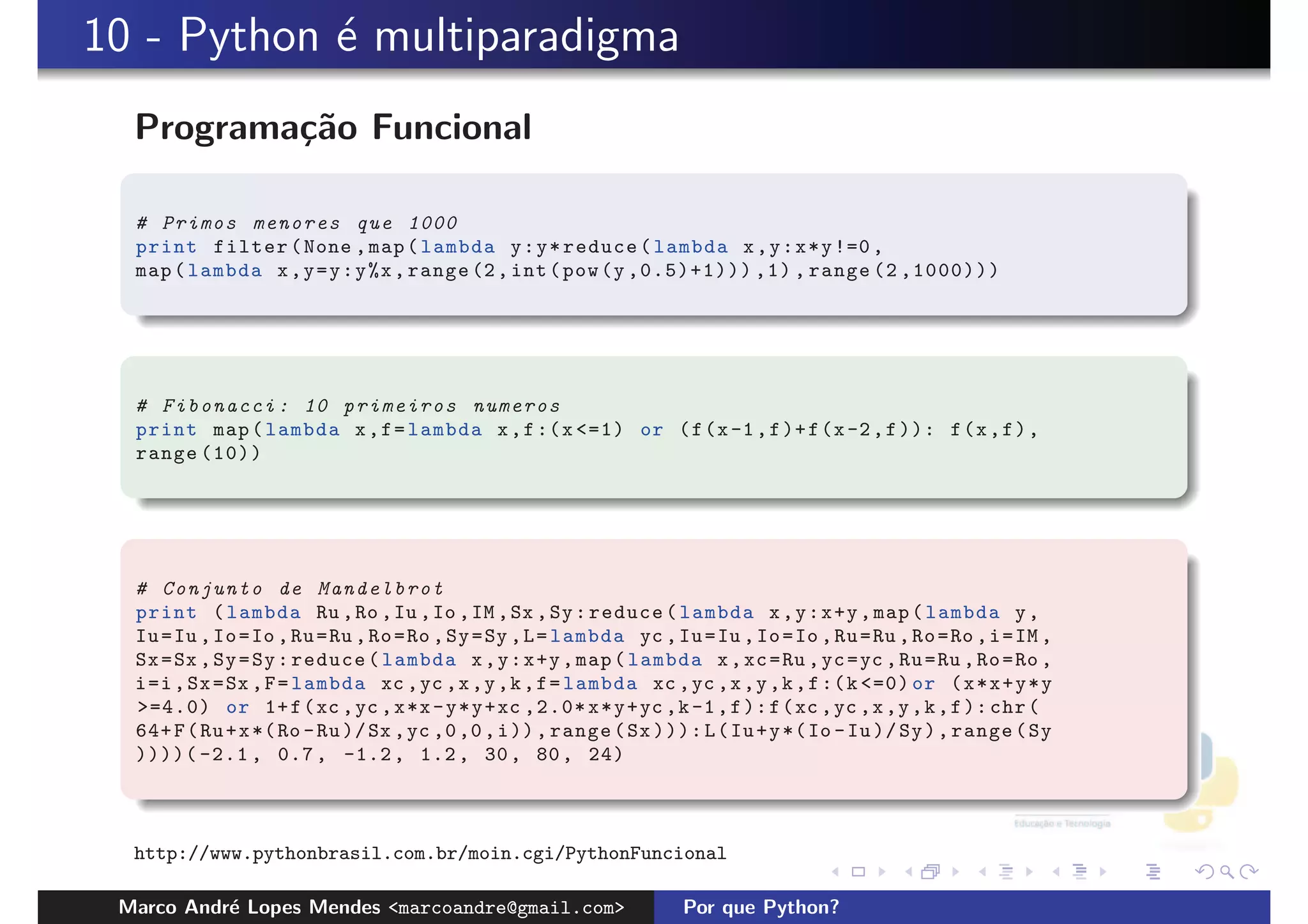Click the 'Programação Funcional' heading
This screenshot has height=924, width=1308.
pyautogui.click(x=333, y=127)
